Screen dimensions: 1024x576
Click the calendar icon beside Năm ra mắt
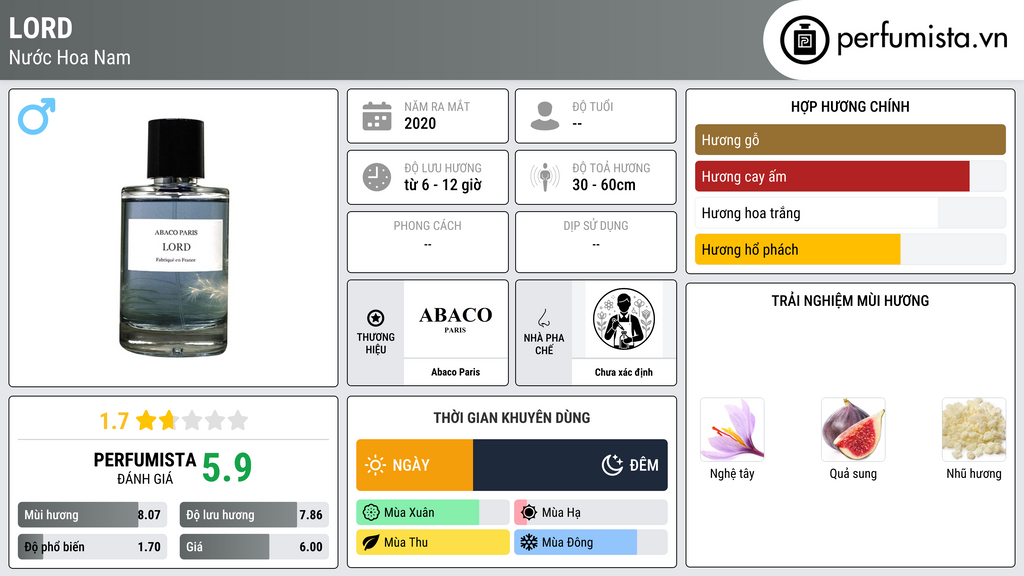(377, 116)
